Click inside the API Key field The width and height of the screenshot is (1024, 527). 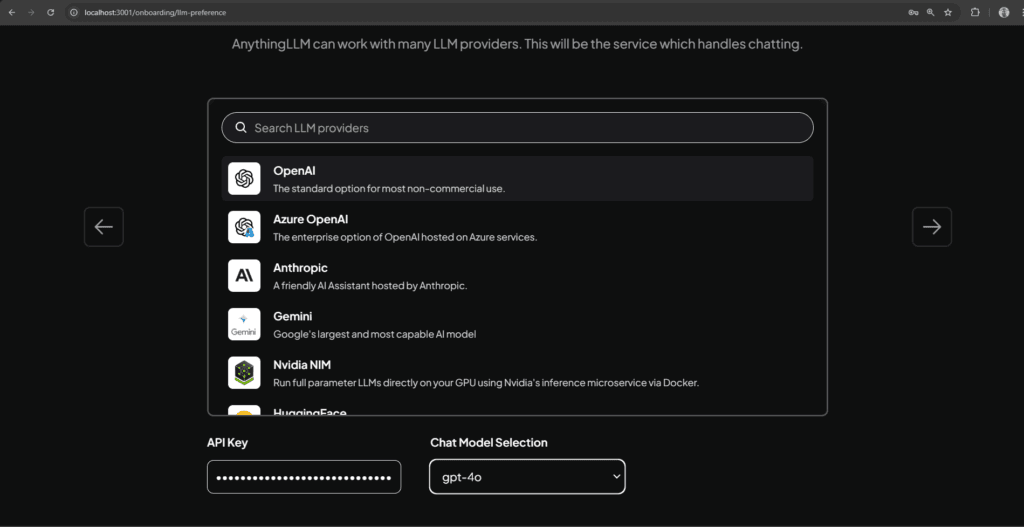pyautogui.click(x=304, y=477)
